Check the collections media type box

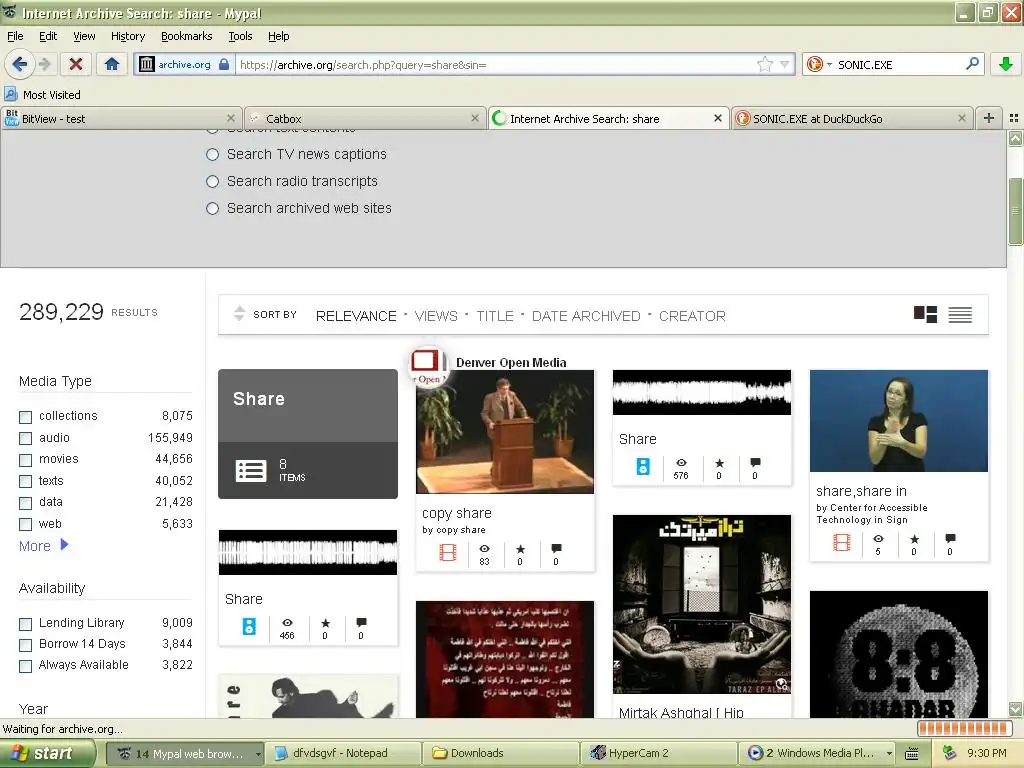(25, 417)
